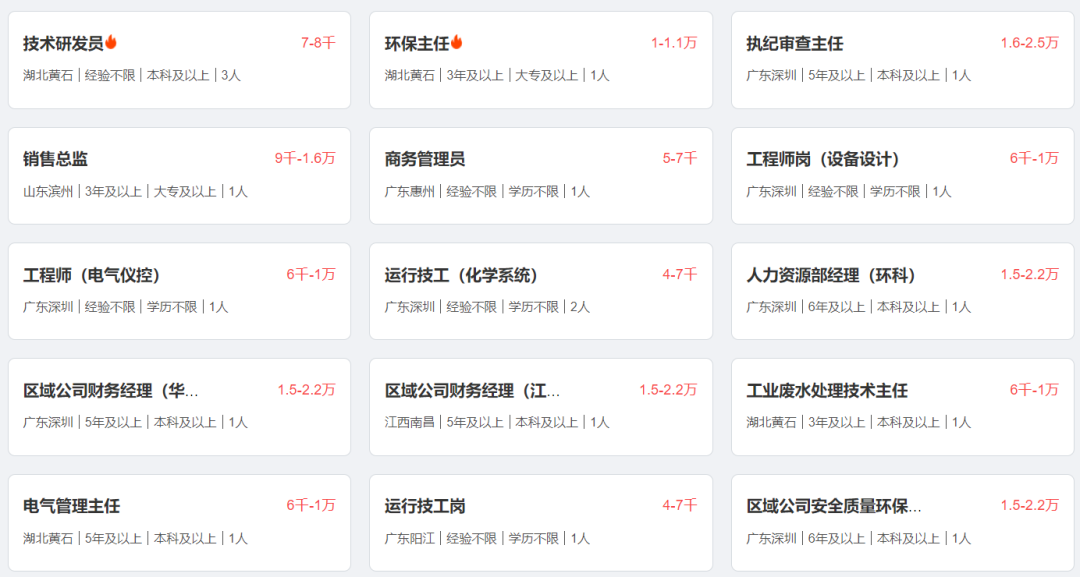Screen dimensions: 1080x577
Task: Click the details line under 工程师(电气仪控)
Action: [125, 307]
